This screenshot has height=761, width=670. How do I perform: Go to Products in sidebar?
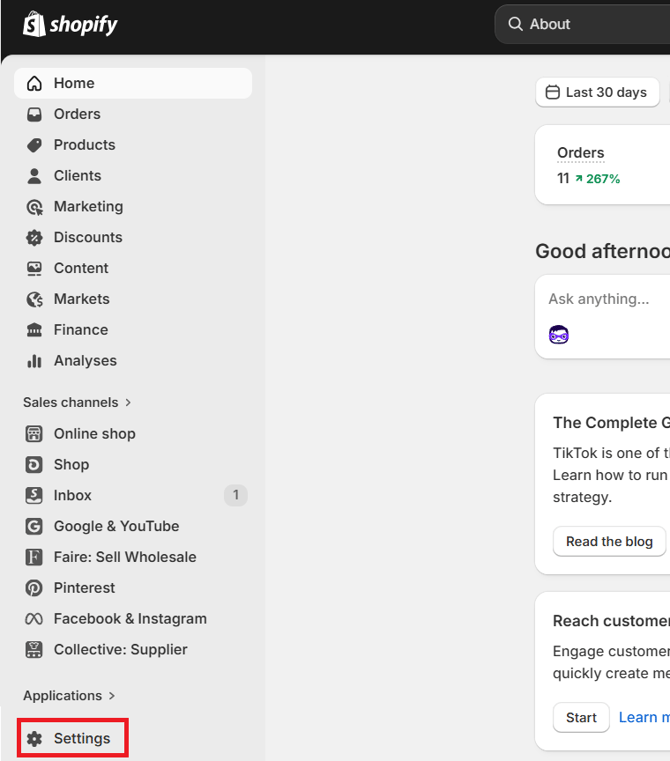coord(133,145)
